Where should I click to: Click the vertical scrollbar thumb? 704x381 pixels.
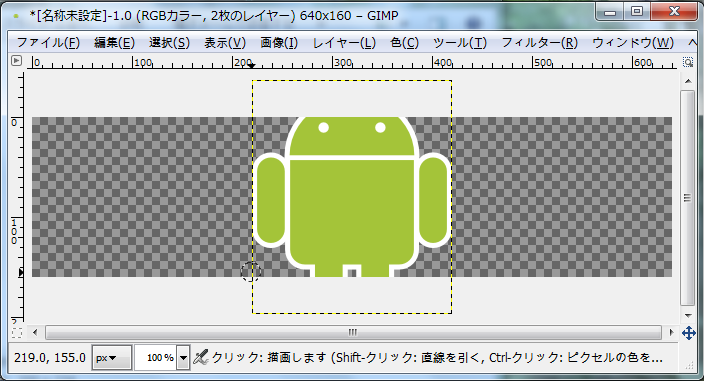[688, 197]
